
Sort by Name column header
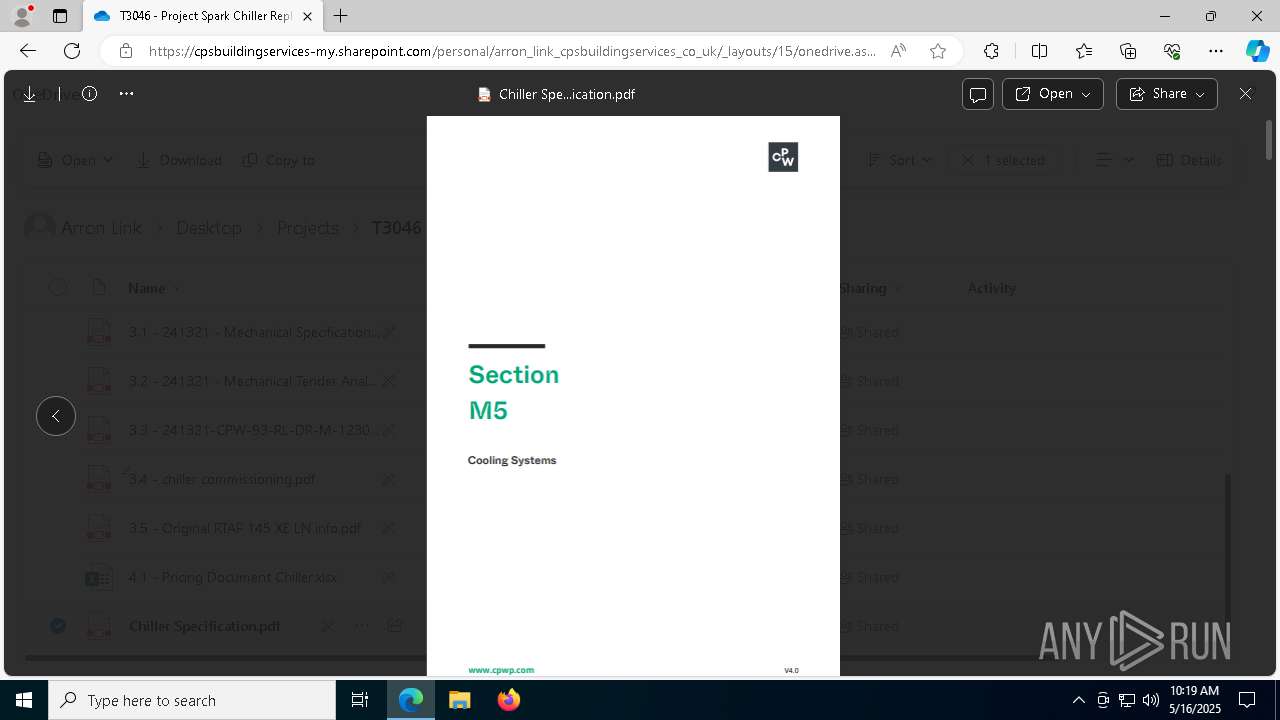(146, 288)
